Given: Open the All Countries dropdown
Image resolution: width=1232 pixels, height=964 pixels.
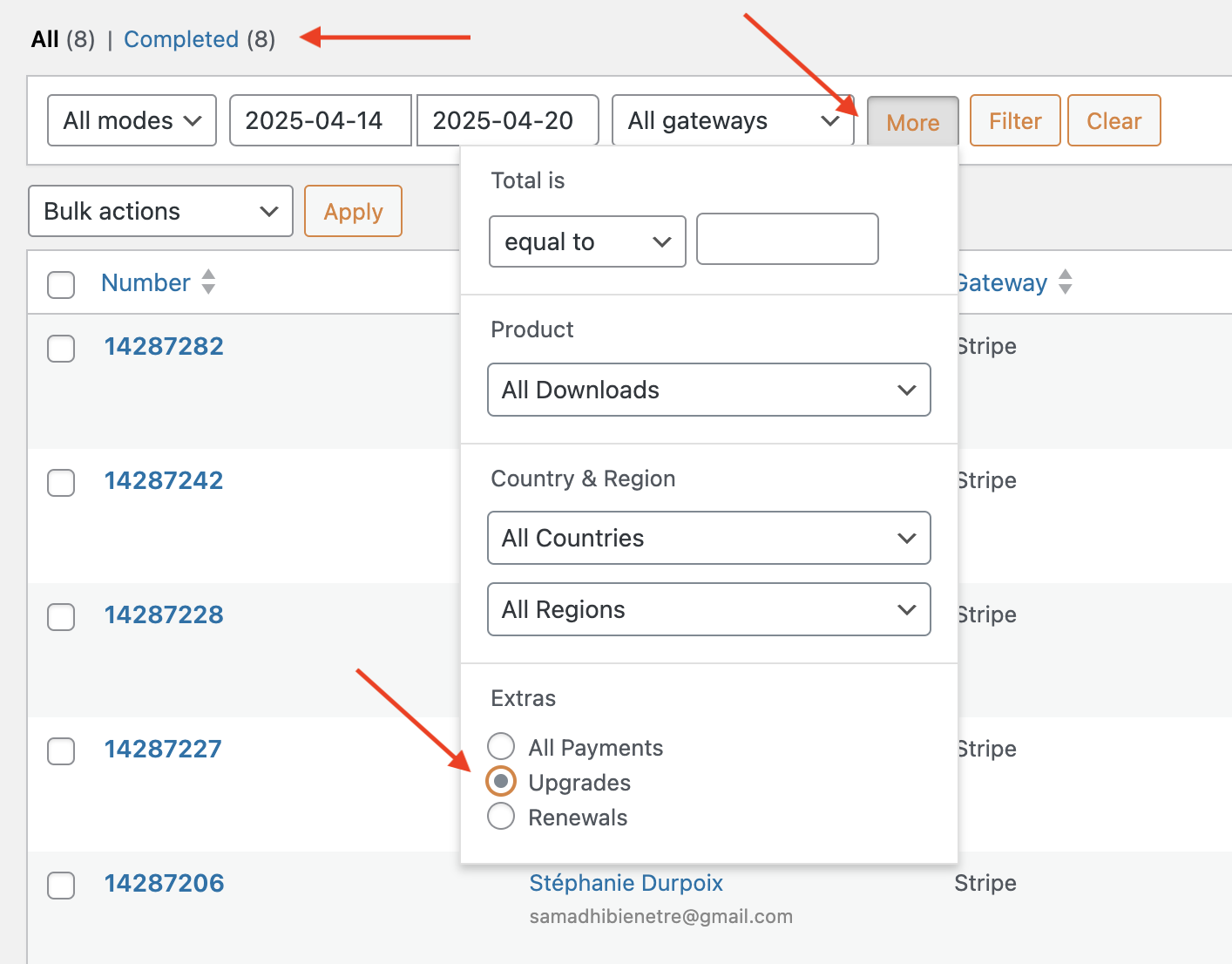Looking at the screenshot, I should point(708,538).
